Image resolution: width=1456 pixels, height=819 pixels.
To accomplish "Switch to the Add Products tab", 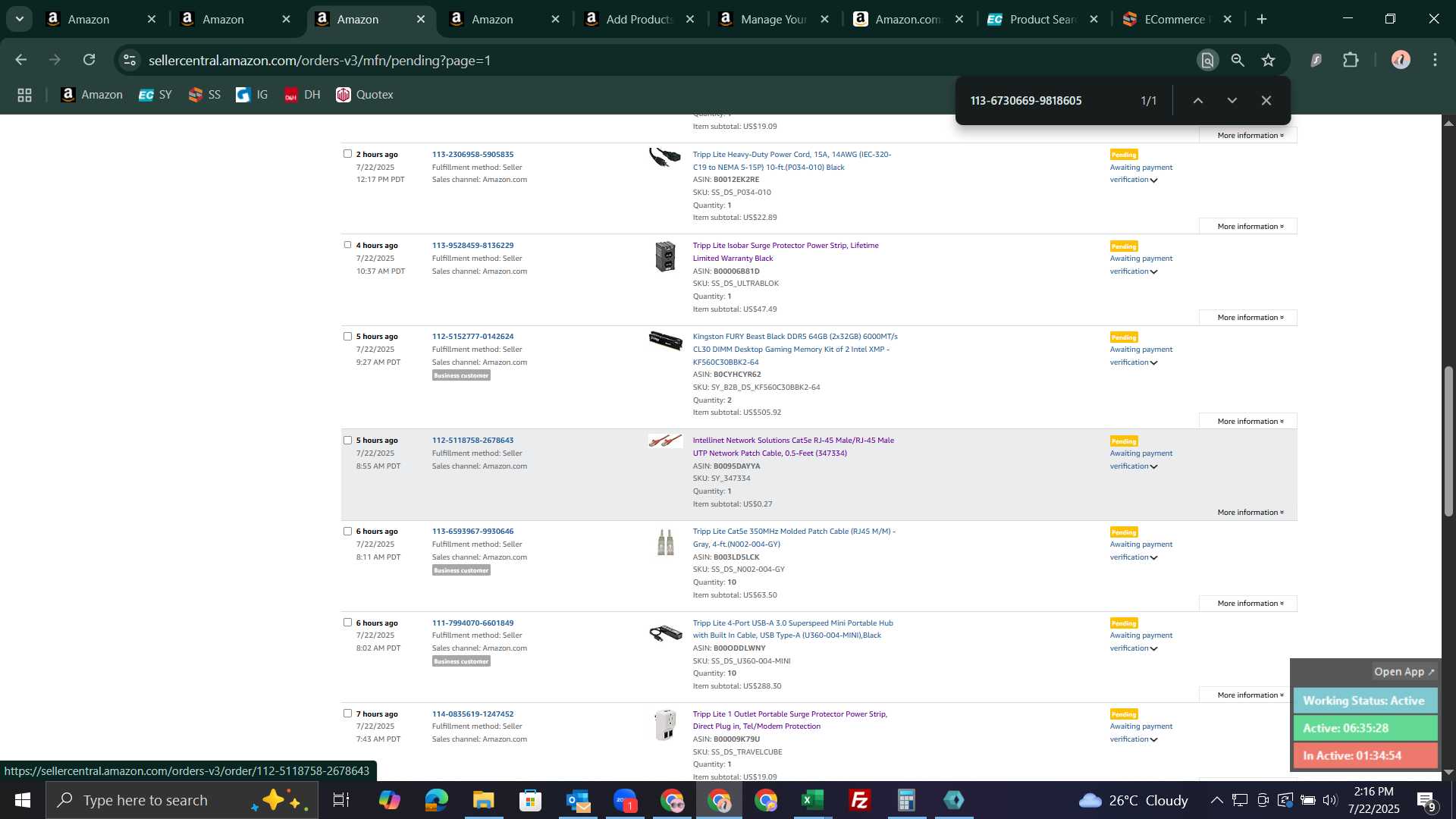I will pyautogui.click(x=639, y=19).
